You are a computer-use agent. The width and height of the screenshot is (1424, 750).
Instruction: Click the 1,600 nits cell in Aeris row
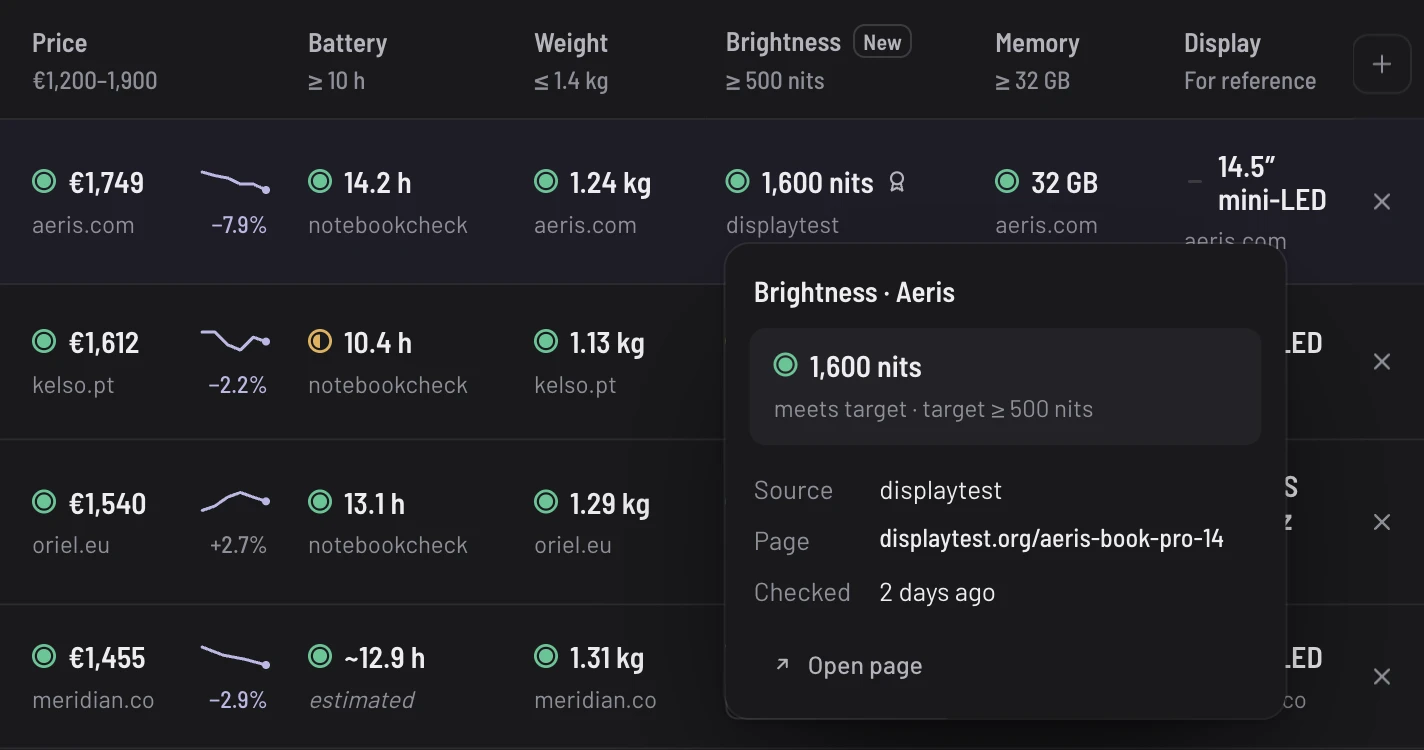click(818, 183)
